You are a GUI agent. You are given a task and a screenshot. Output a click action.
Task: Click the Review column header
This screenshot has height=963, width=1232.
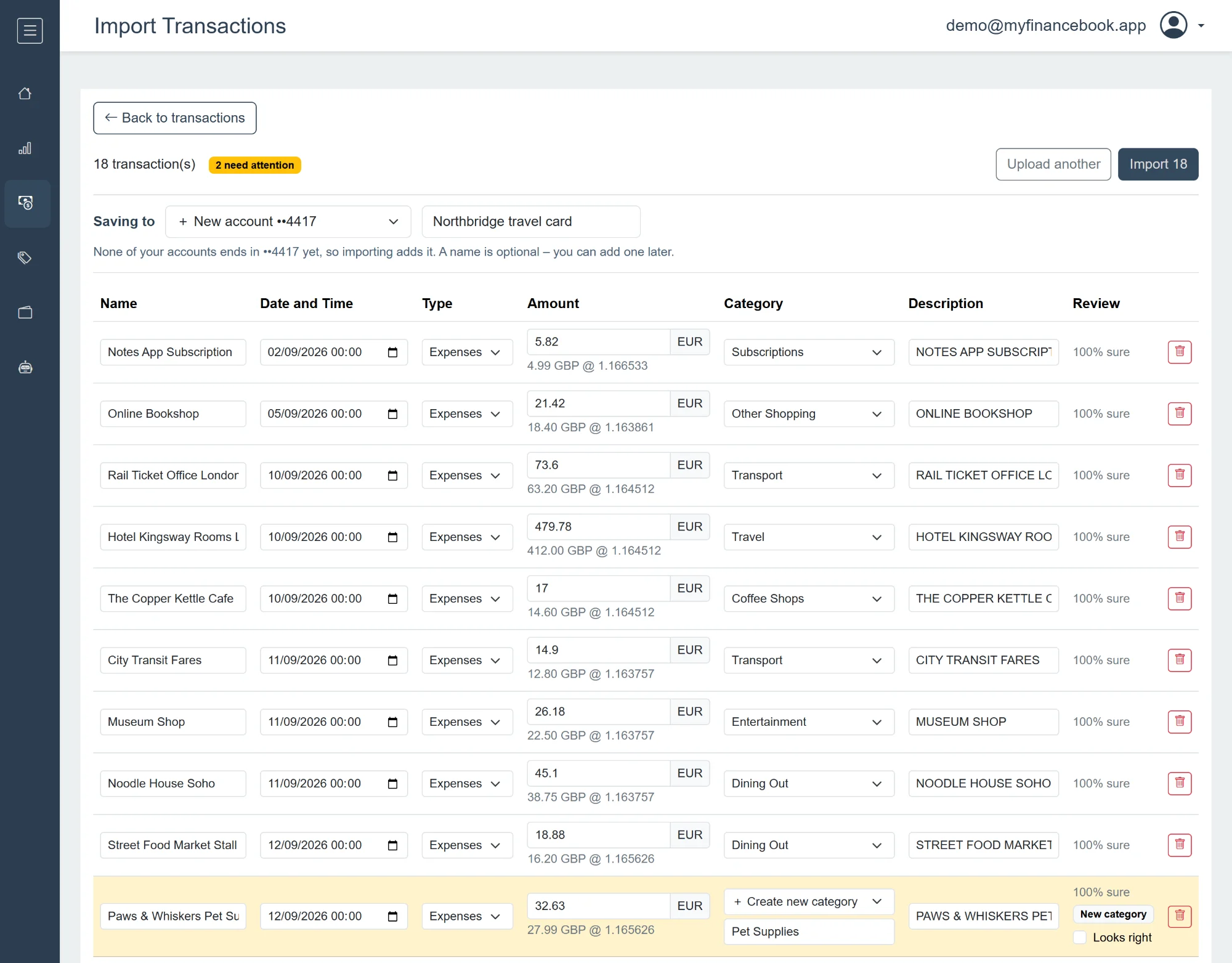click(1096, 304)
